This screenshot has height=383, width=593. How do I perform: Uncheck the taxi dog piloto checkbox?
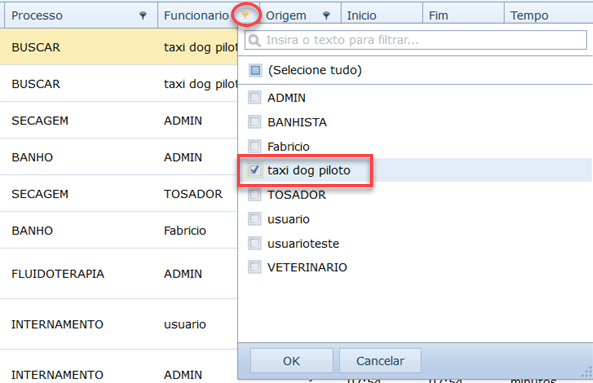[255, 170]
